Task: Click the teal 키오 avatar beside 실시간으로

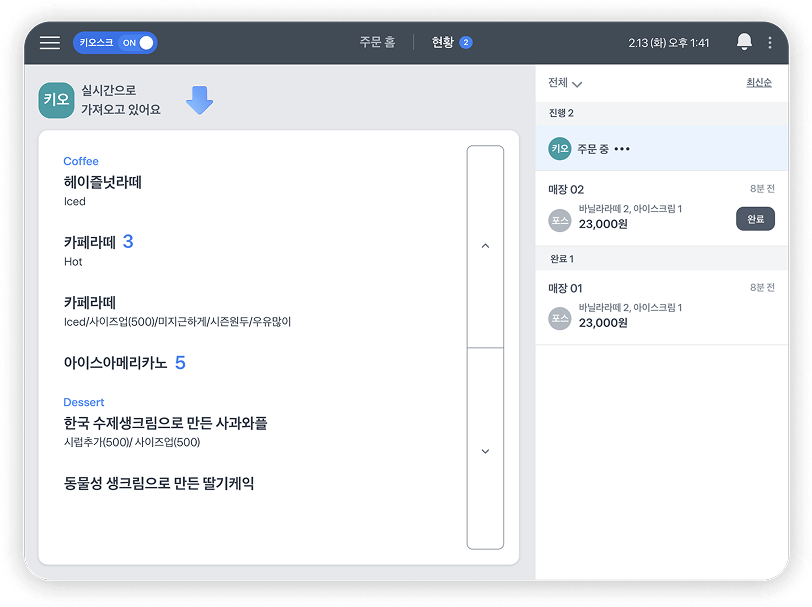Action: tap(56, 100)
